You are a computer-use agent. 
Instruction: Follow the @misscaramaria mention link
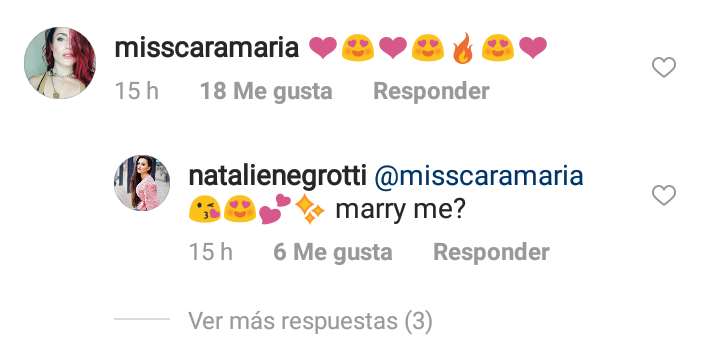(x=479, y=176)
